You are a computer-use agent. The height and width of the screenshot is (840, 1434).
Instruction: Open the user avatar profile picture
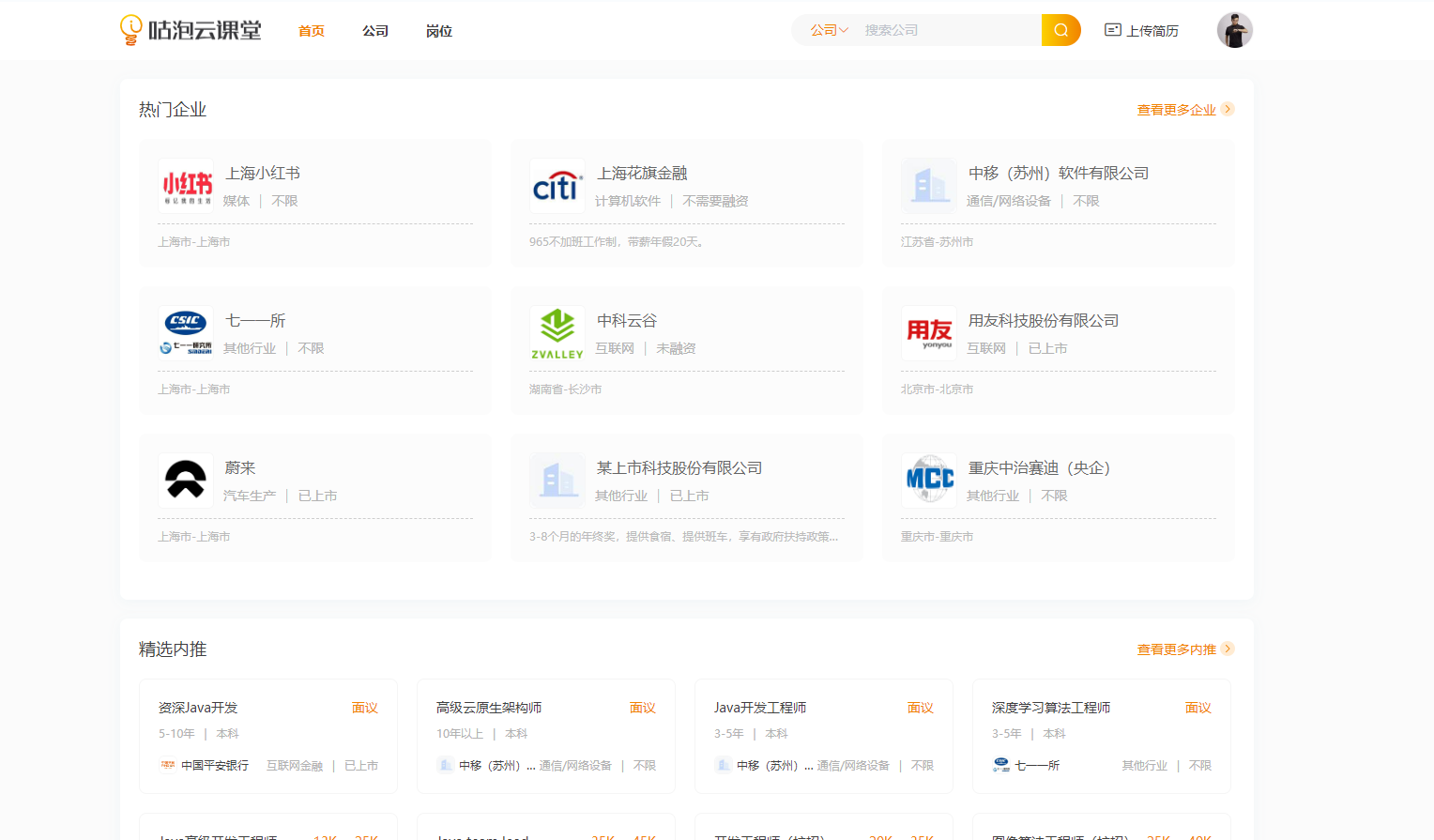pos(1235,30)
